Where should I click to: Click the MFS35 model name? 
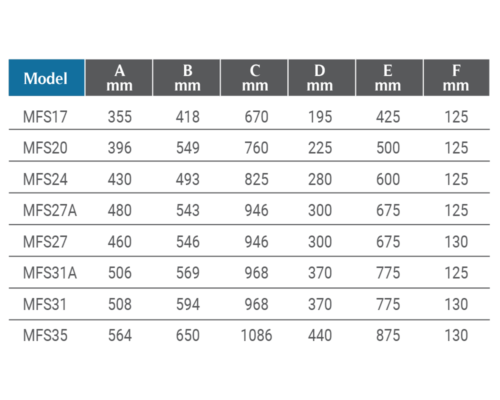45,335
